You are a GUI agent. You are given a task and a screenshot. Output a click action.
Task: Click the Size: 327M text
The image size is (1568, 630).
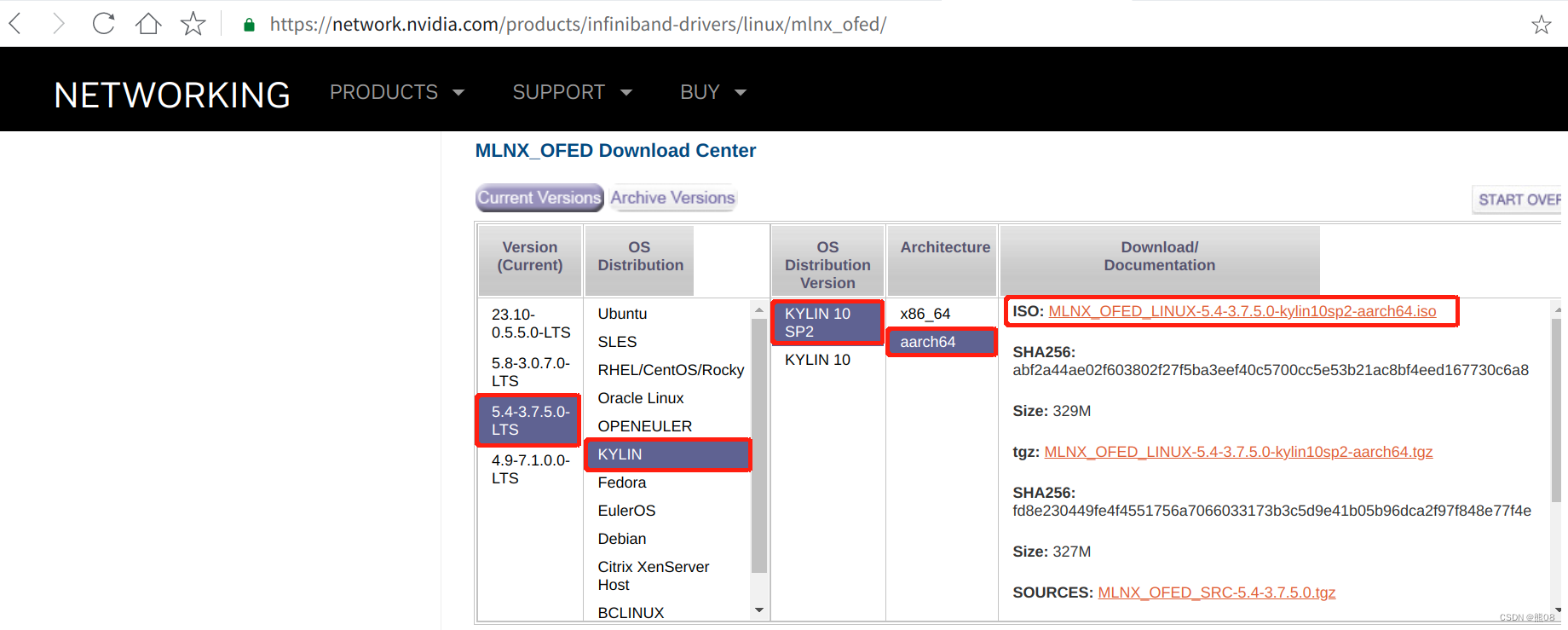tap(1052, 552)
